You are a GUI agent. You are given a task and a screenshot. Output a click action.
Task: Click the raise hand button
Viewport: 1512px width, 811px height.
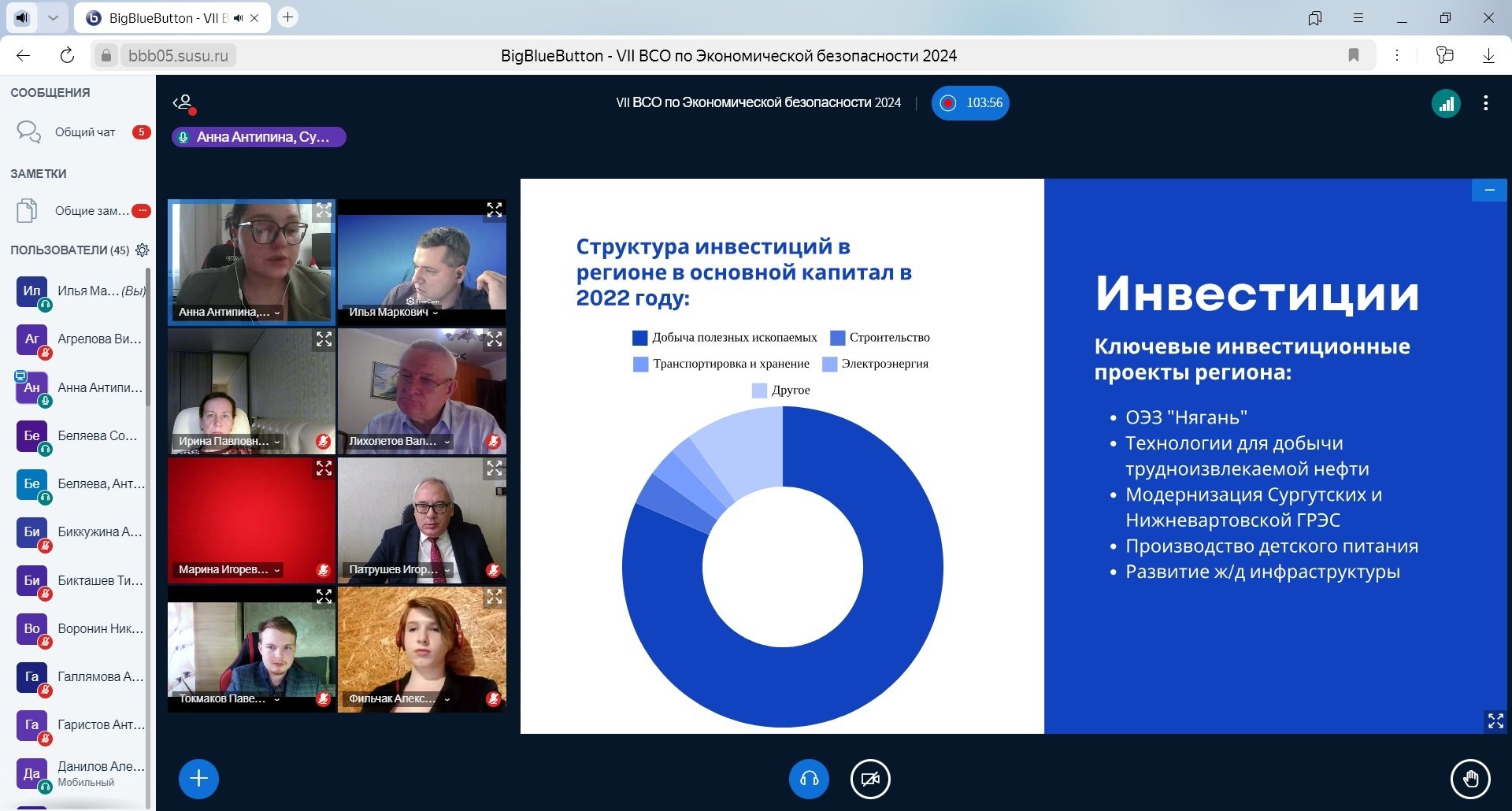pos(1469,780)
